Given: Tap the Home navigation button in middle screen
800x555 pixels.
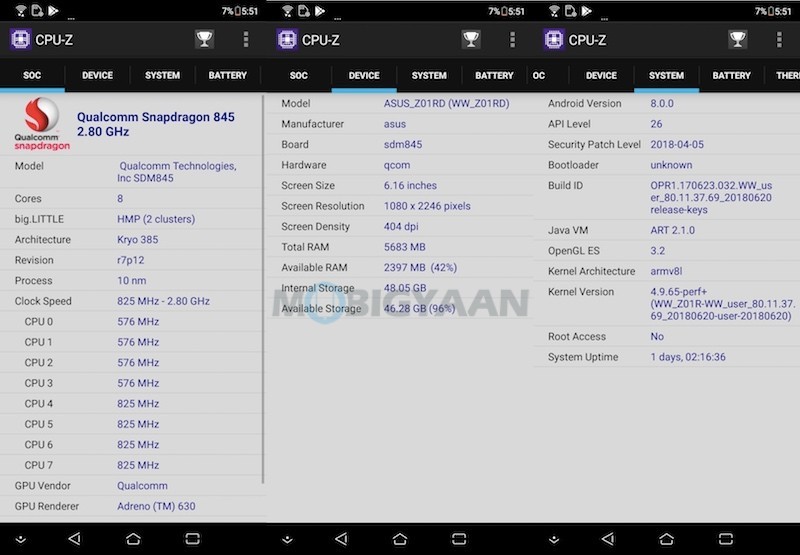Looking at the screenshot, I should [400, 539].
